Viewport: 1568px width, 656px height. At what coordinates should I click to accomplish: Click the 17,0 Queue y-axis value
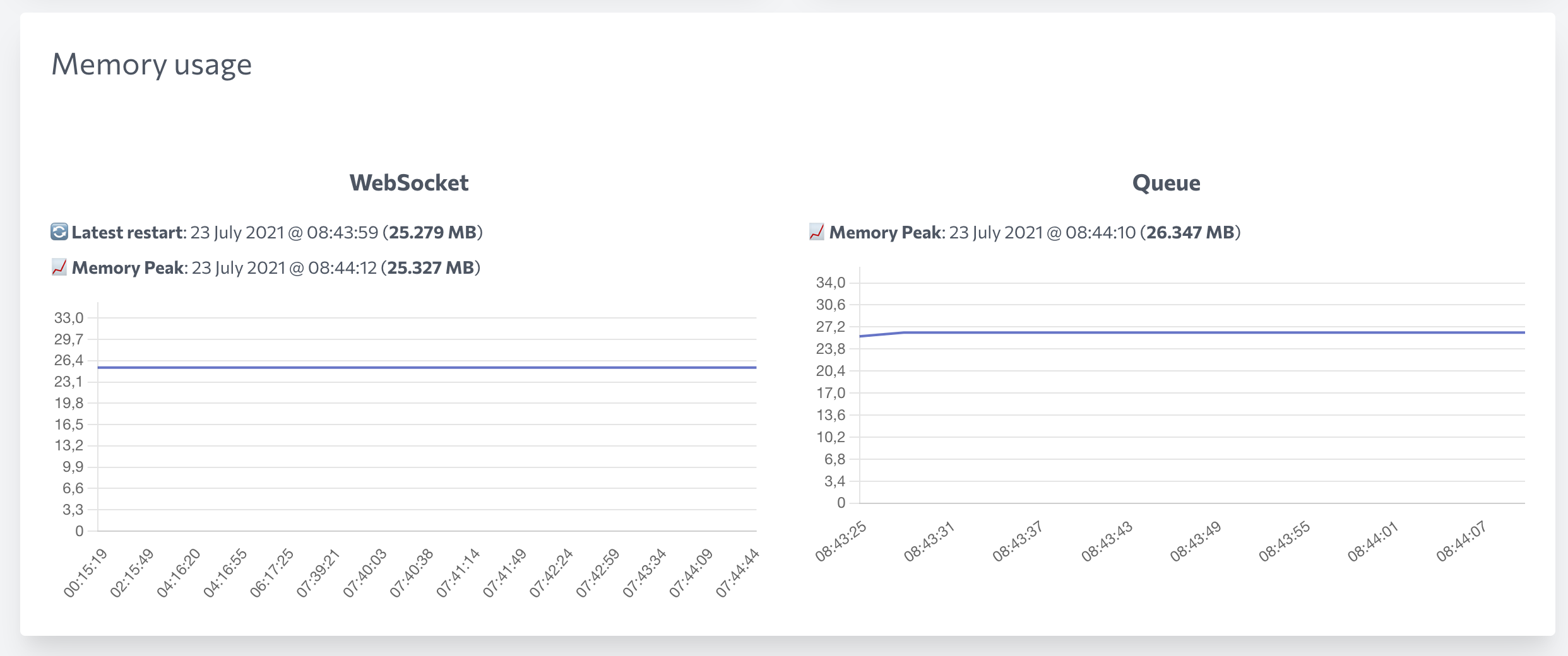tap(831, 393)
